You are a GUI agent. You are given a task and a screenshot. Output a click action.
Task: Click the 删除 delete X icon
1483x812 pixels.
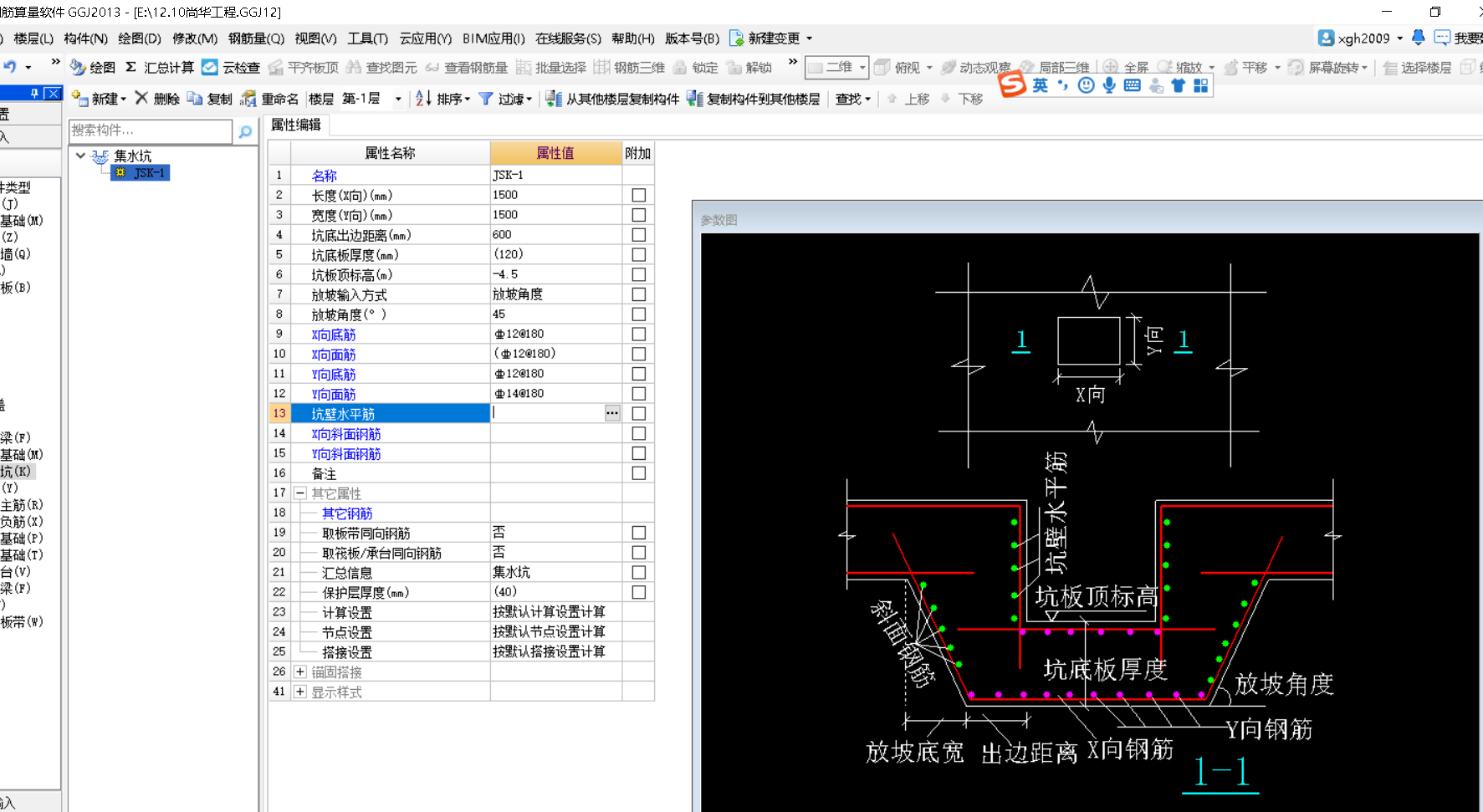pyautogui.click(x=141, y=98)
